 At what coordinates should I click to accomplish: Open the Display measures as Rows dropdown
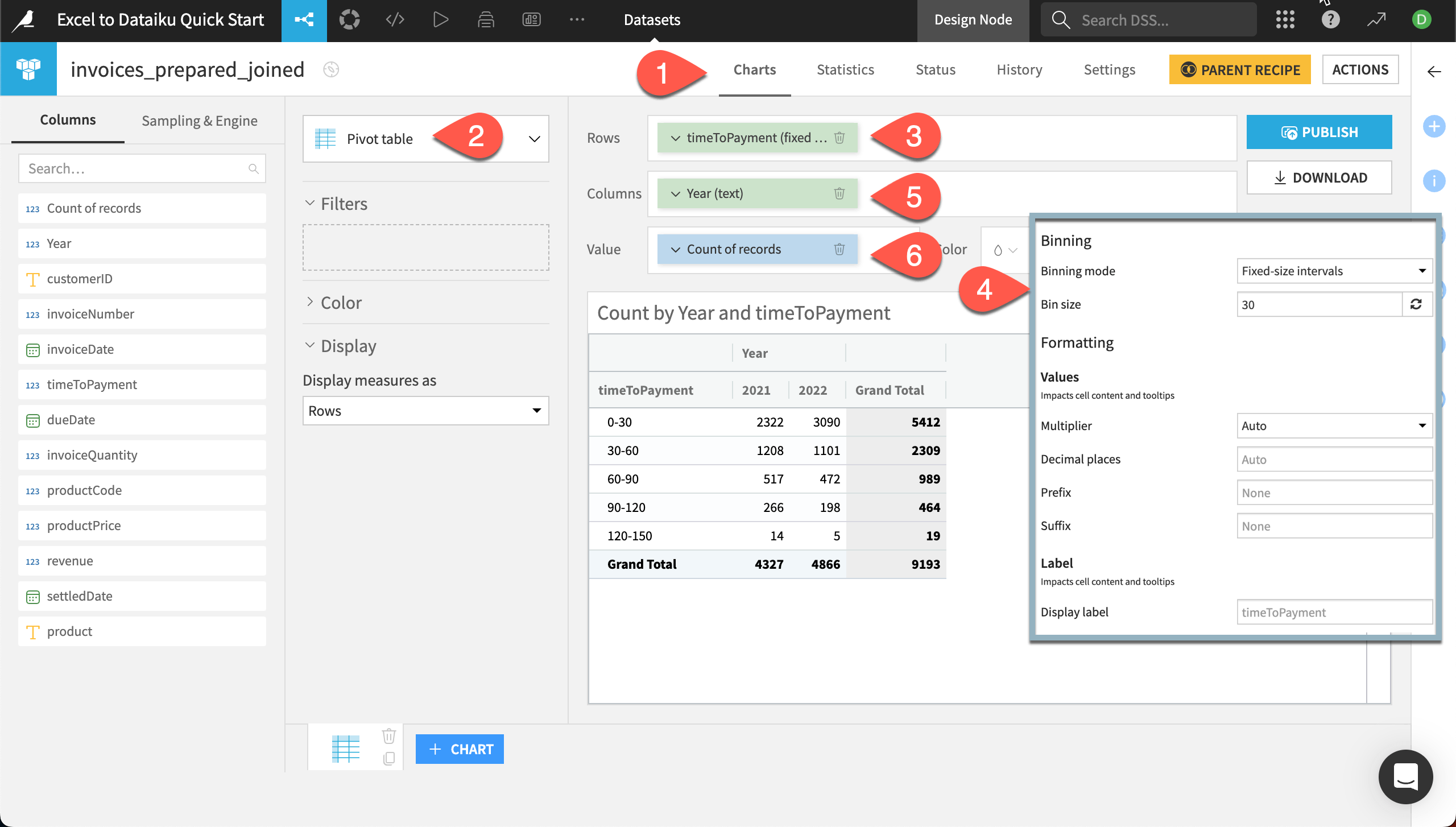pyautogui.click(x=425, y=411)
